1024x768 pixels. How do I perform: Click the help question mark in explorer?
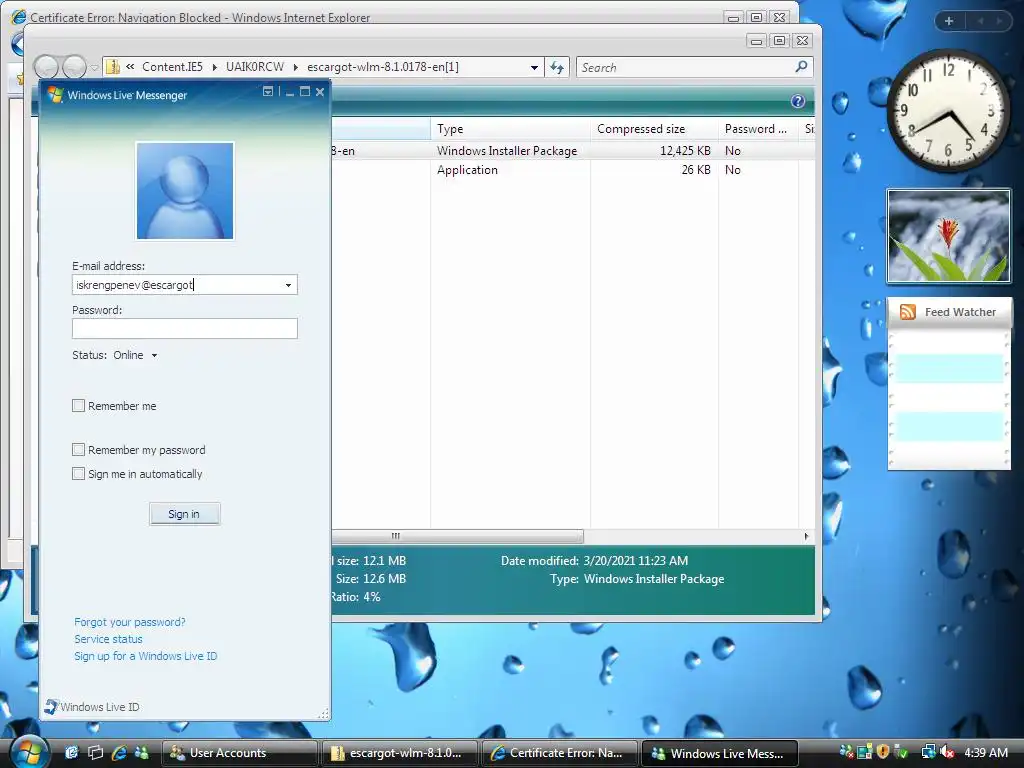(797, 101)
